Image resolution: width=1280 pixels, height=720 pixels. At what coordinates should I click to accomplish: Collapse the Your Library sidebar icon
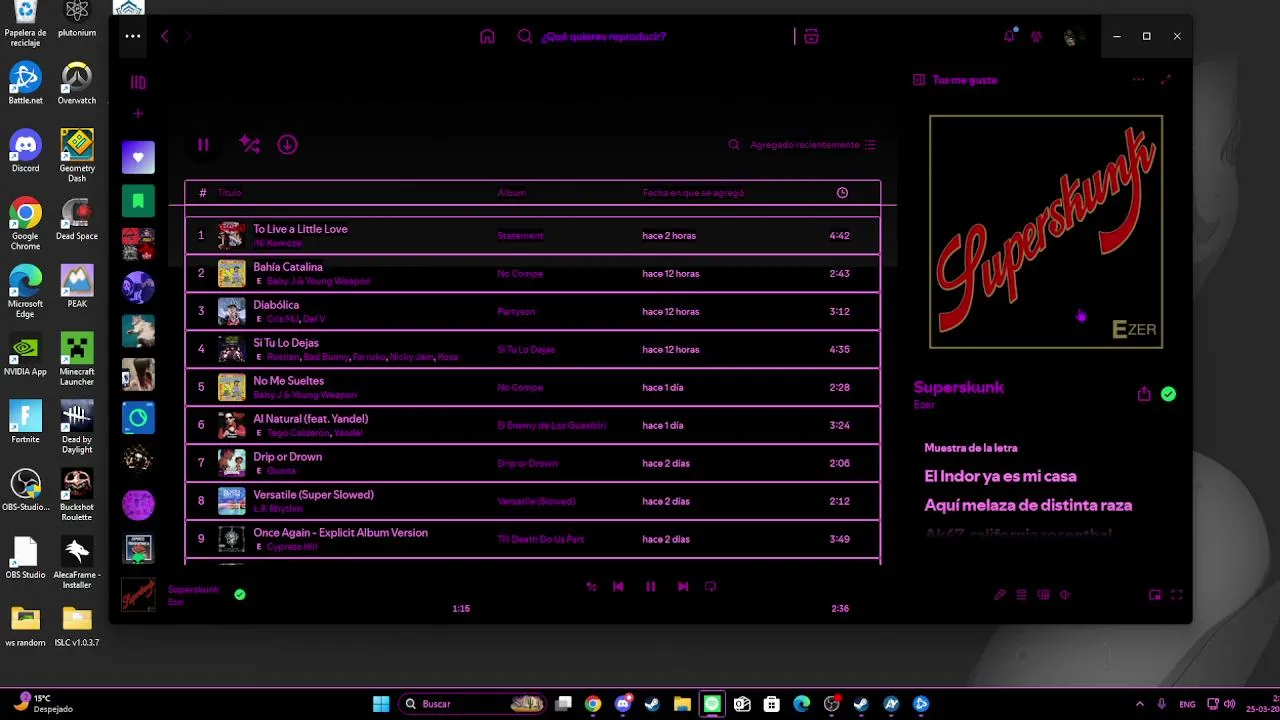point(138,83)
